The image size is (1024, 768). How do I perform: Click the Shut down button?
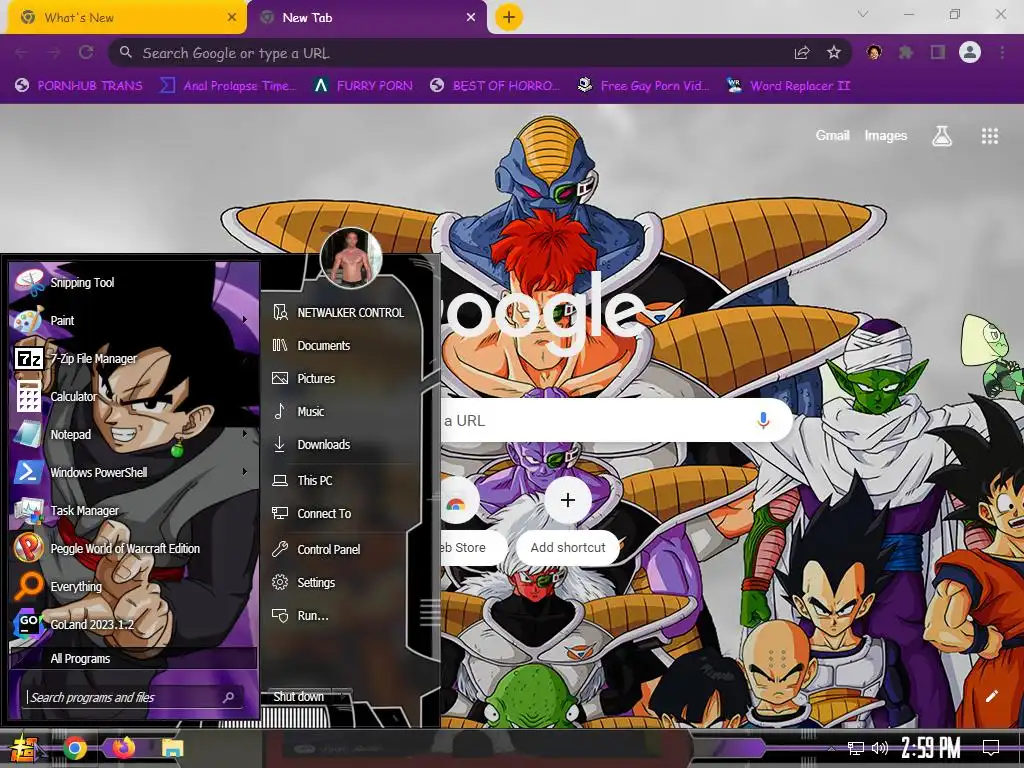click(x=298, y=697)
